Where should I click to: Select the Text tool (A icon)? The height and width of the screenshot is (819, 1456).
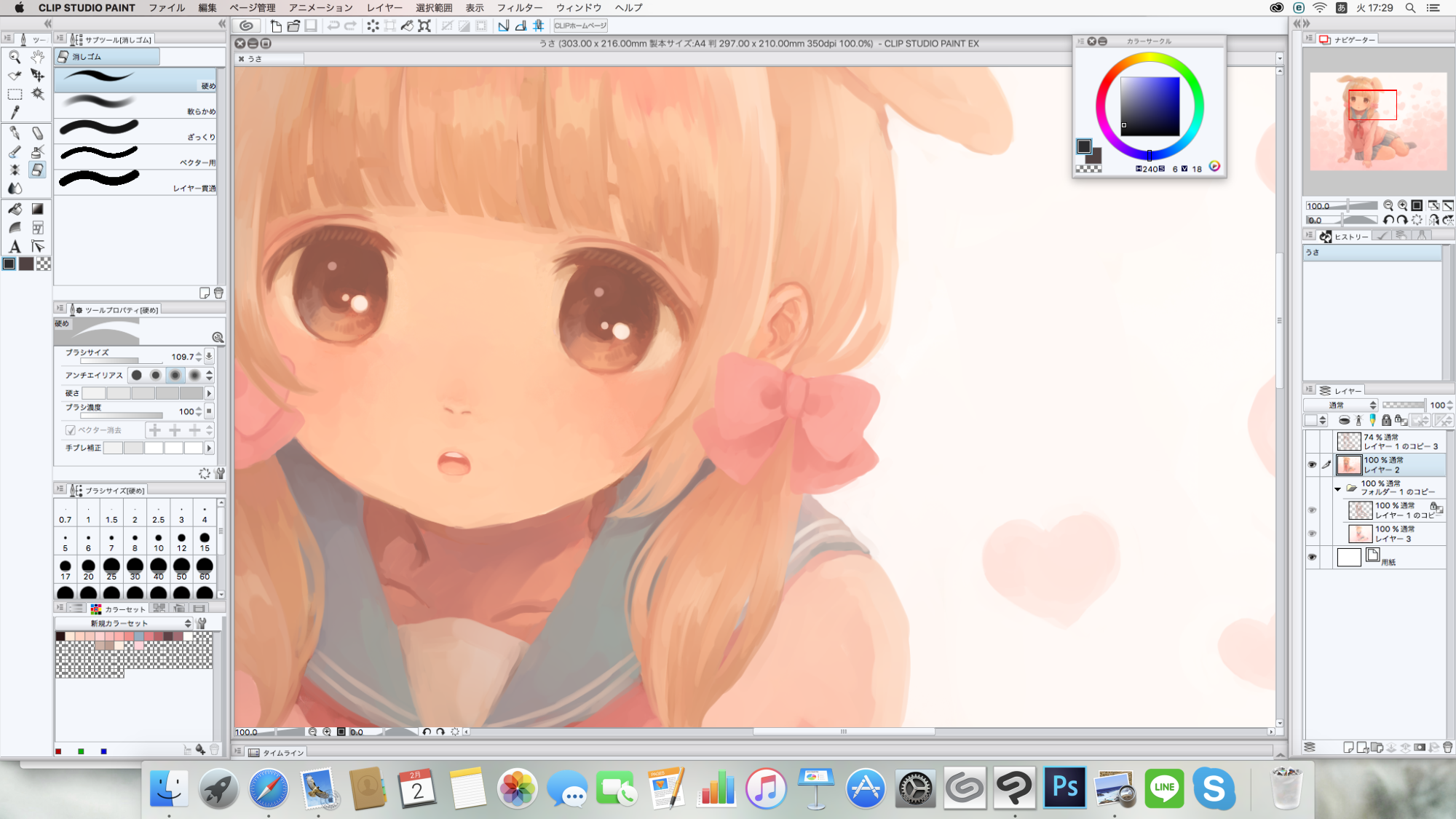pos(15,247)
